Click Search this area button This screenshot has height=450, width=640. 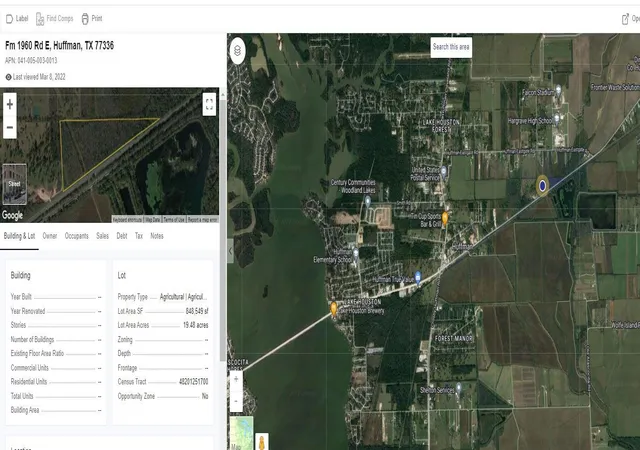[x=451, y=47]
